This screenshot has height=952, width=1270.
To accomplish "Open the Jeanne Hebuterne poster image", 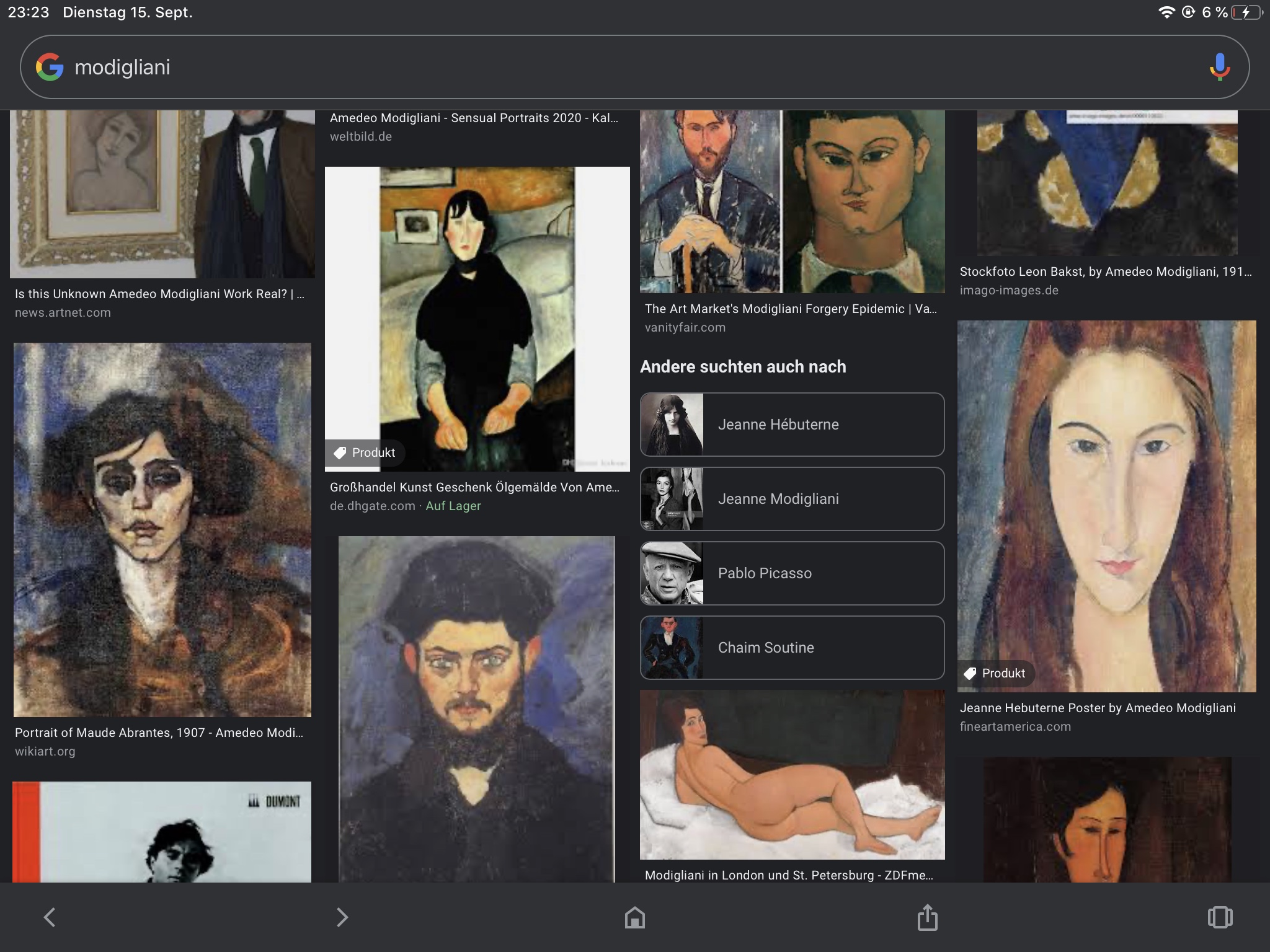I will 1107,506.
